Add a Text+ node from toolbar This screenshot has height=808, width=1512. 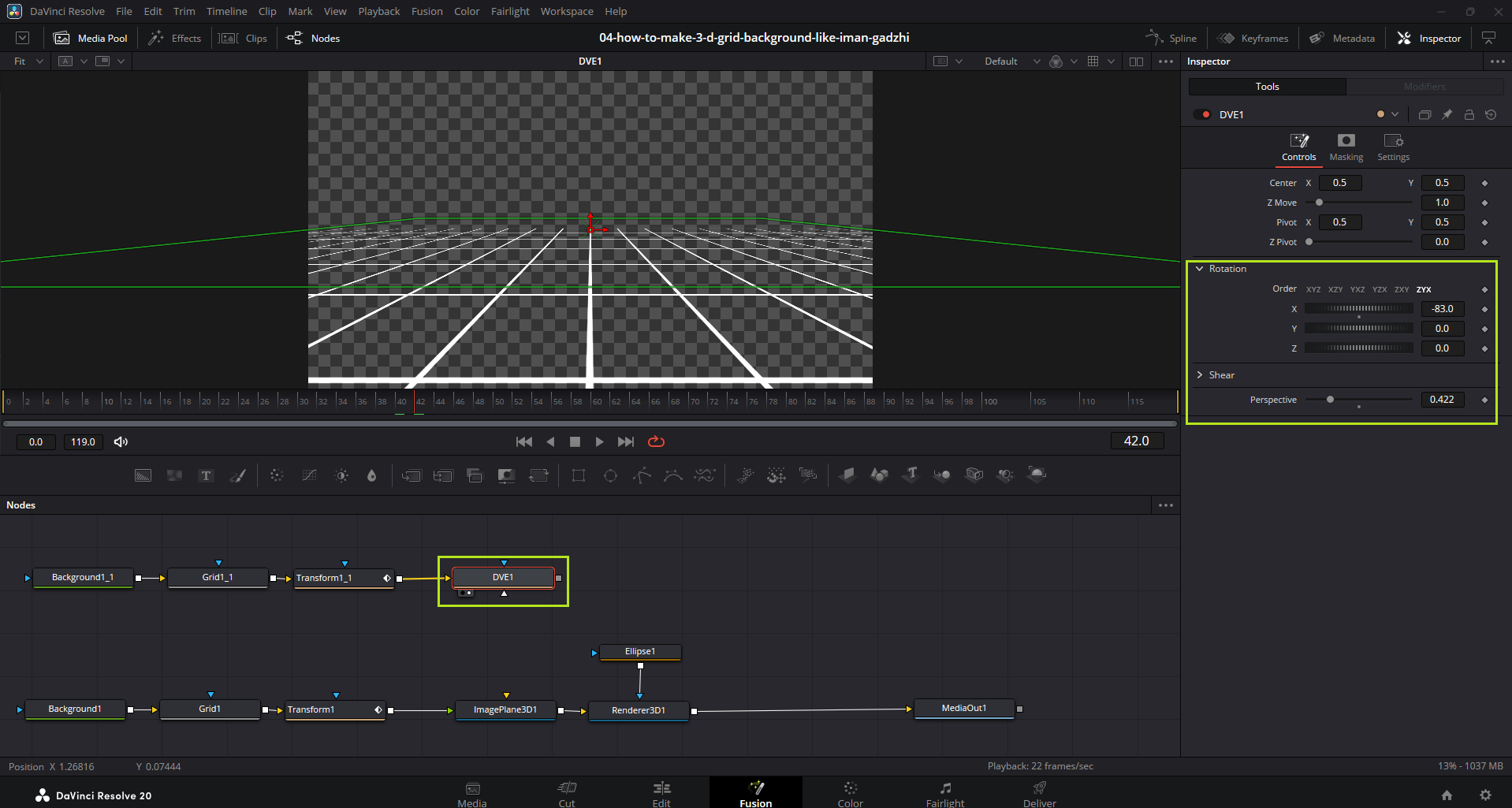click(206, 475)
